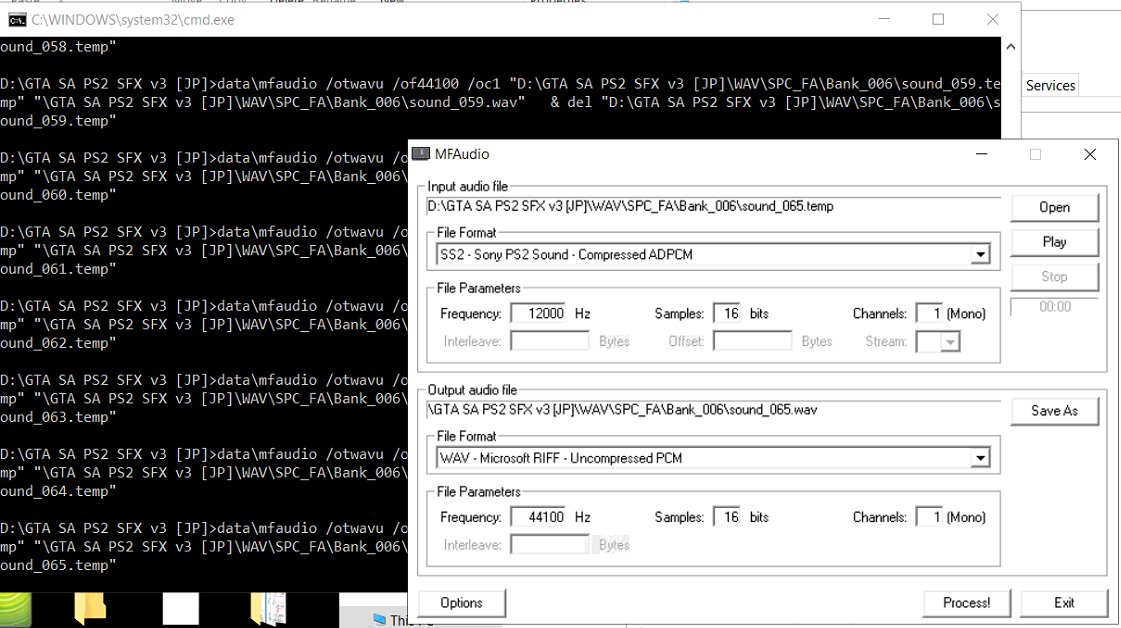Image resolution: width=1121 pixels, height=628 pixels.
Task: Open the MFAudio Options
Action: point(461,603)
